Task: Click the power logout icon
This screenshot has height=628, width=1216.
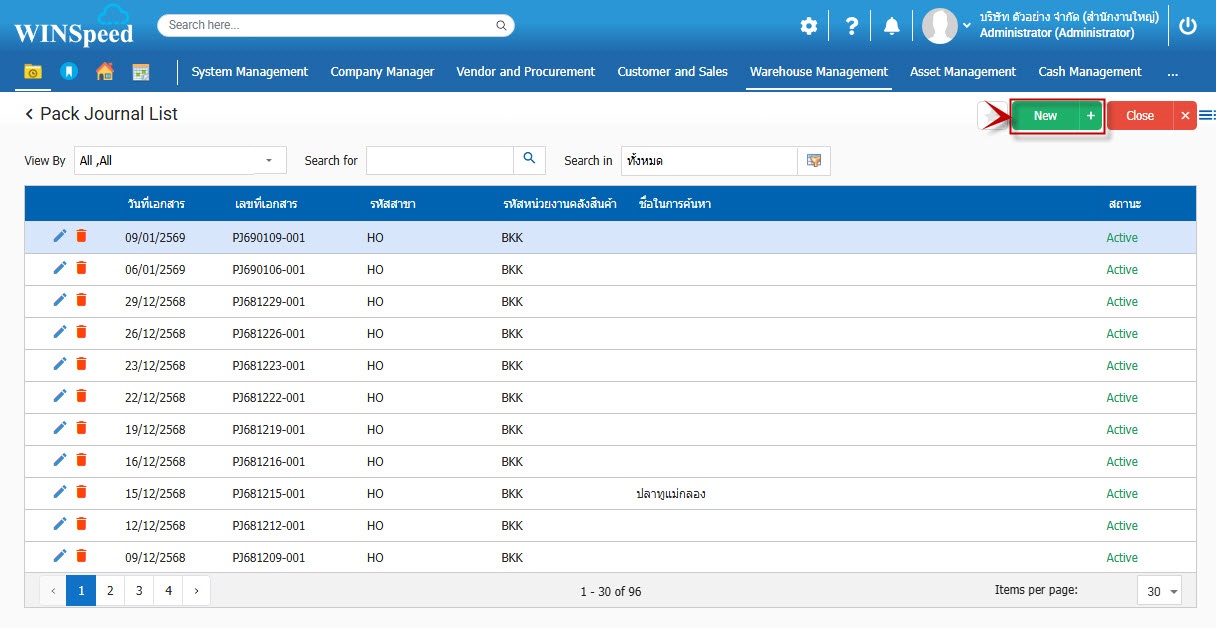Action: 1188,27
